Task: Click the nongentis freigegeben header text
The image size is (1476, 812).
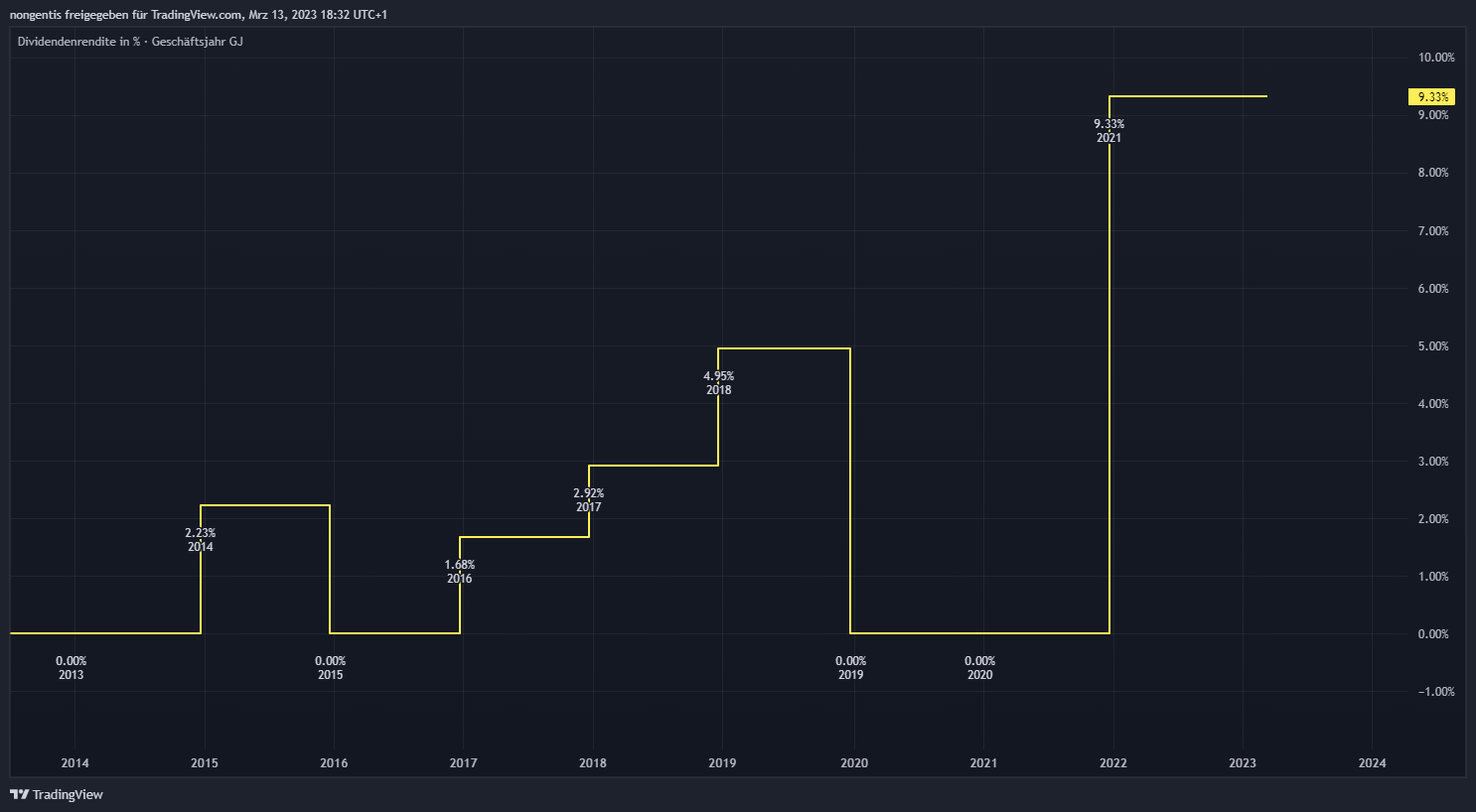Action: [x=198, y=15]
